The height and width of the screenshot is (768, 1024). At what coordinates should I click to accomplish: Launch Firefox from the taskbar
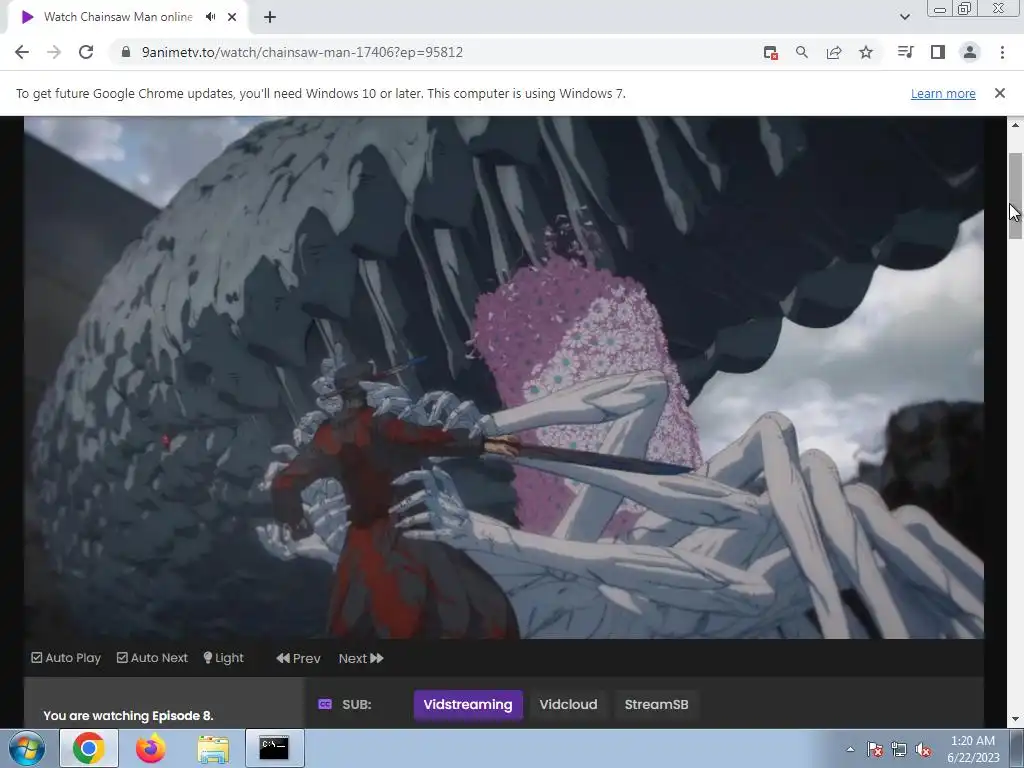[151, 748]
